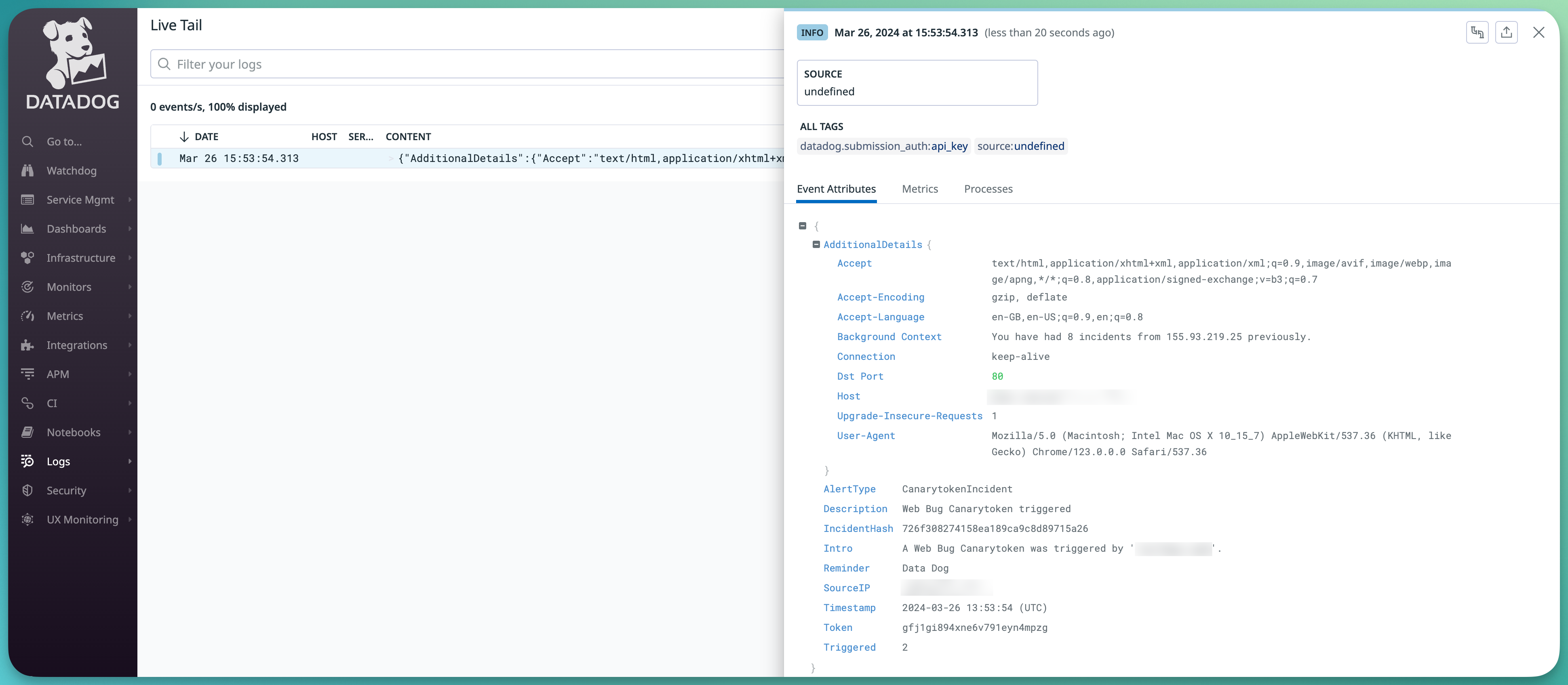Open Security menu item
Viewport: 1568px width, 685px height.
[66, 490]
